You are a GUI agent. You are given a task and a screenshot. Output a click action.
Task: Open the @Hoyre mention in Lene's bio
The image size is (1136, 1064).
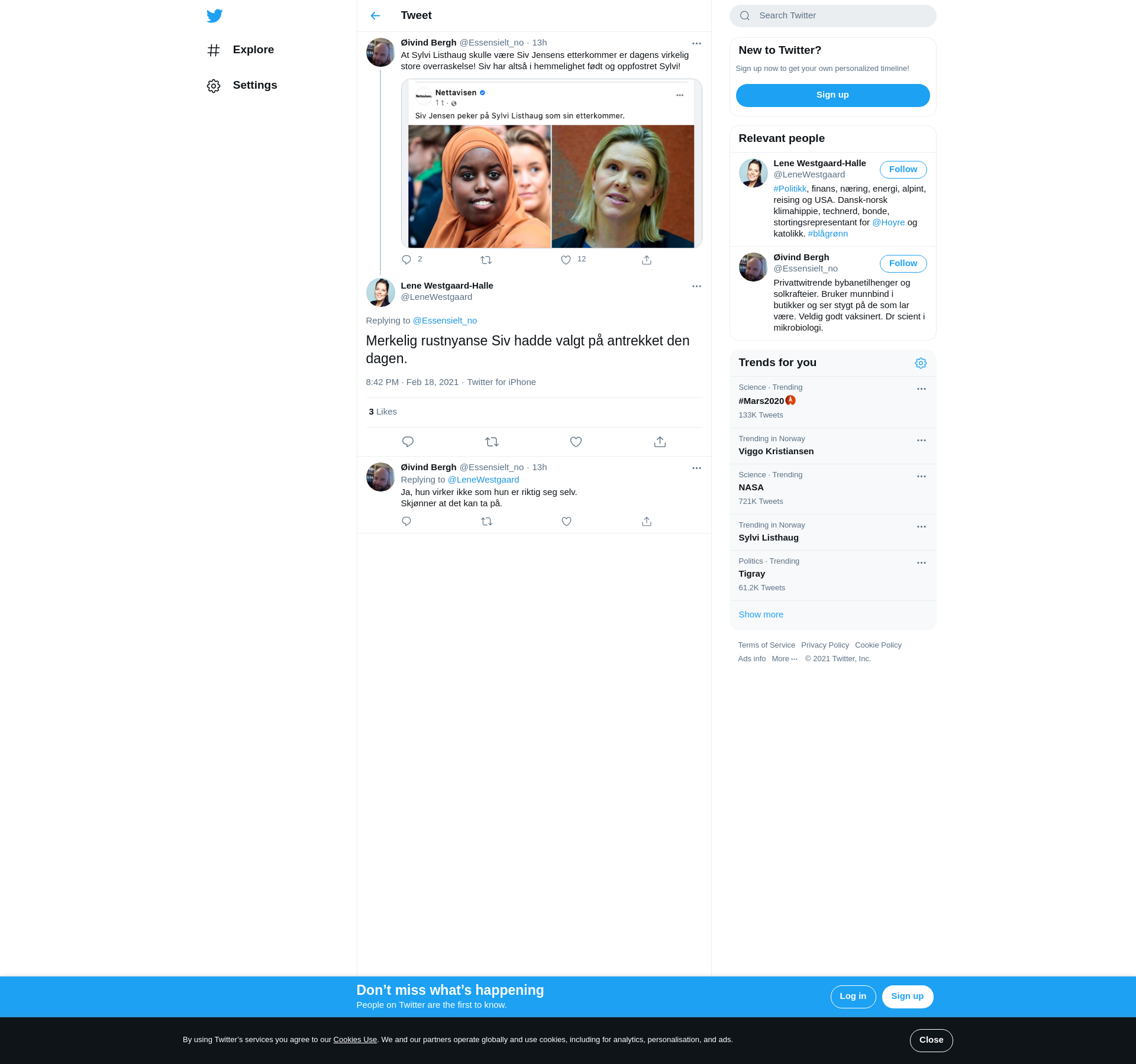(888, 223)
